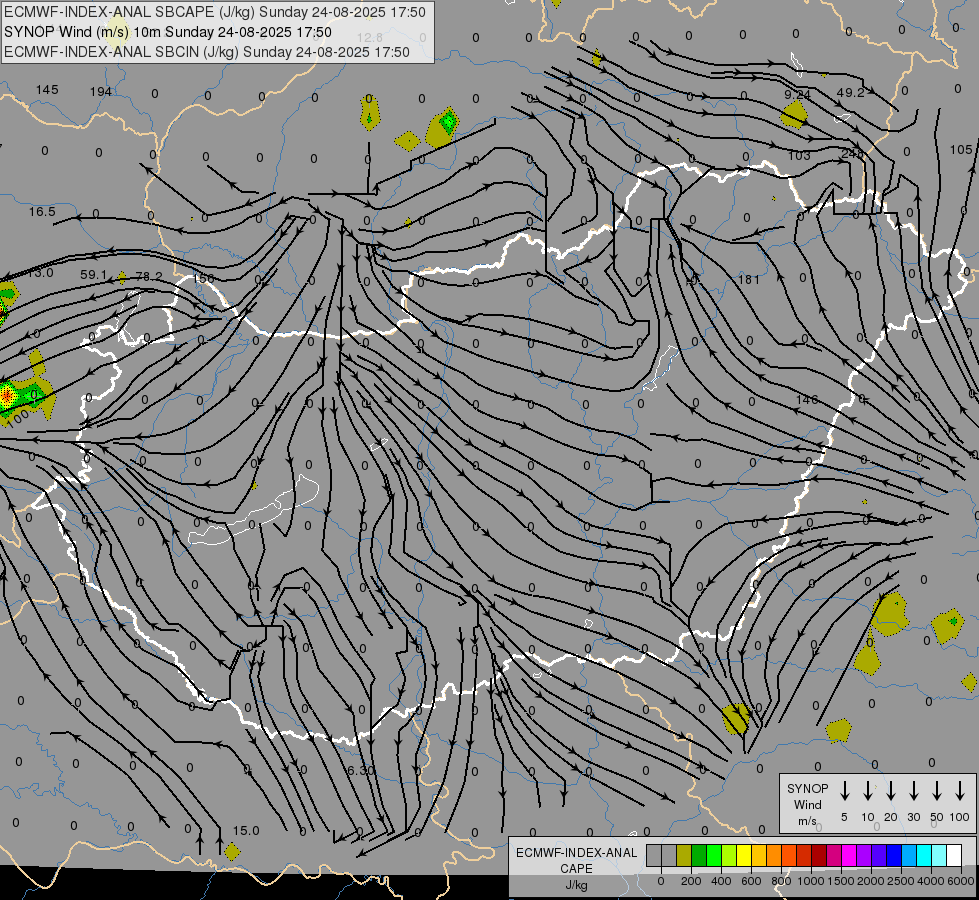Click the Lake Balaton white outline

[x=253, y=511]
